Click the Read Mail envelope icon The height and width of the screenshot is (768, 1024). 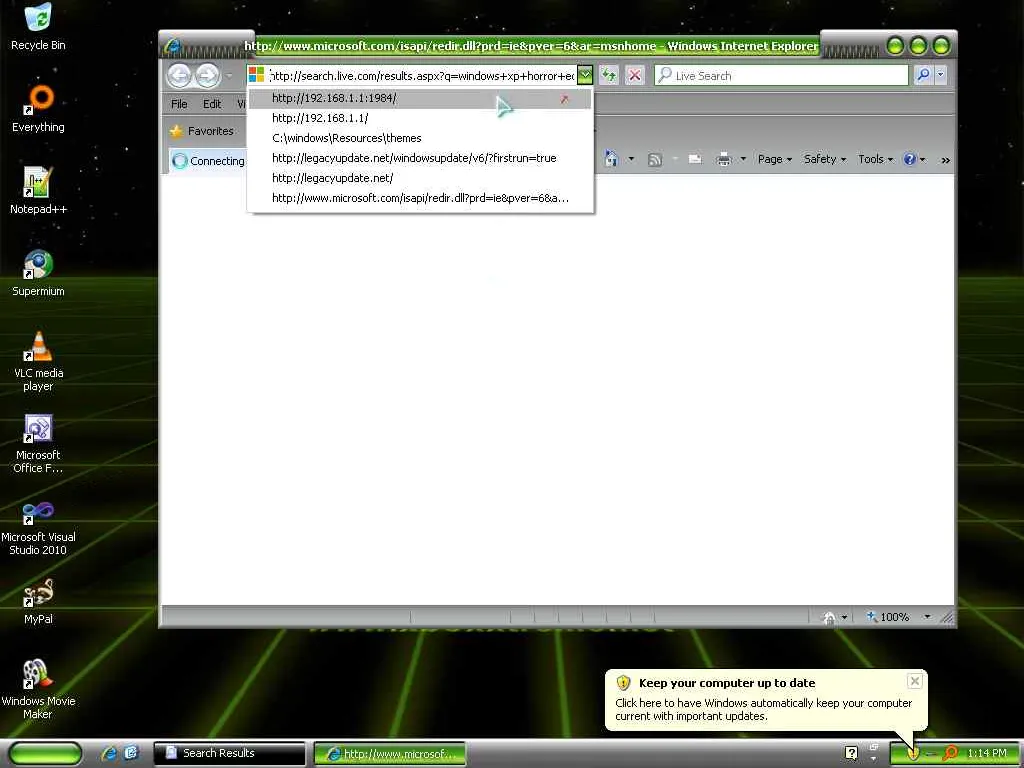click(695, 159)
